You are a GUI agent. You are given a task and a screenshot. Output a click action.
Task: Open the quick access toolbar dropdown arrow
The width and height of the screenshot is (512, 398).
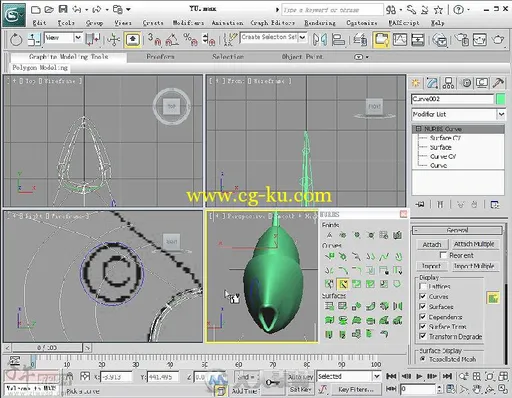(129, 10)
